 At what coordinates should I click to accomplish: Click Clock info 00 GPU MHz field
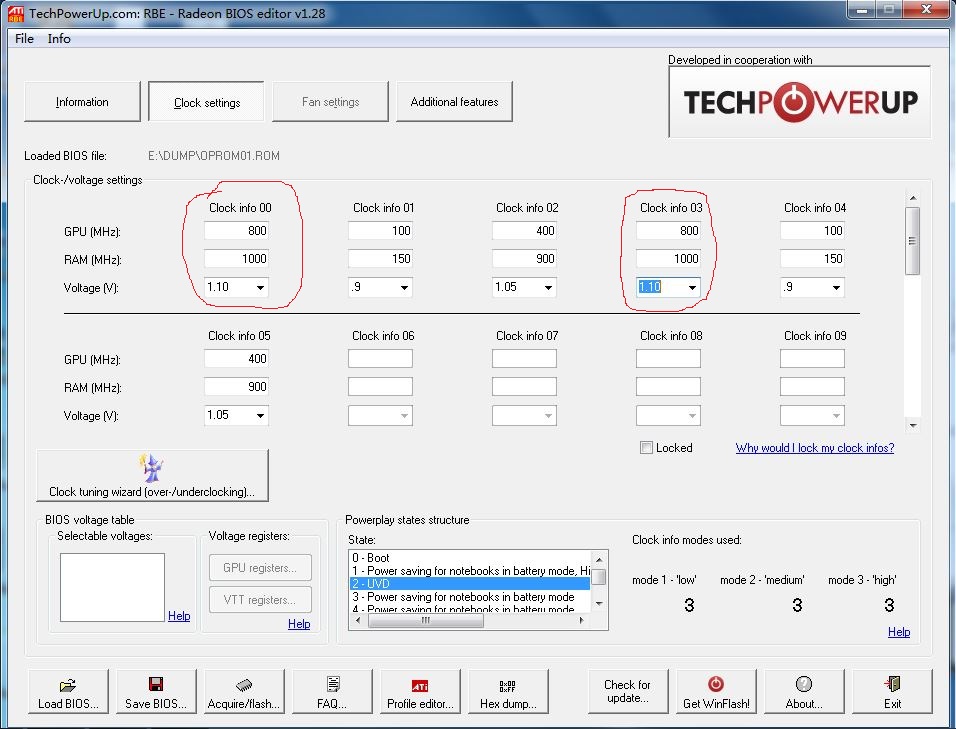(237, 231)
